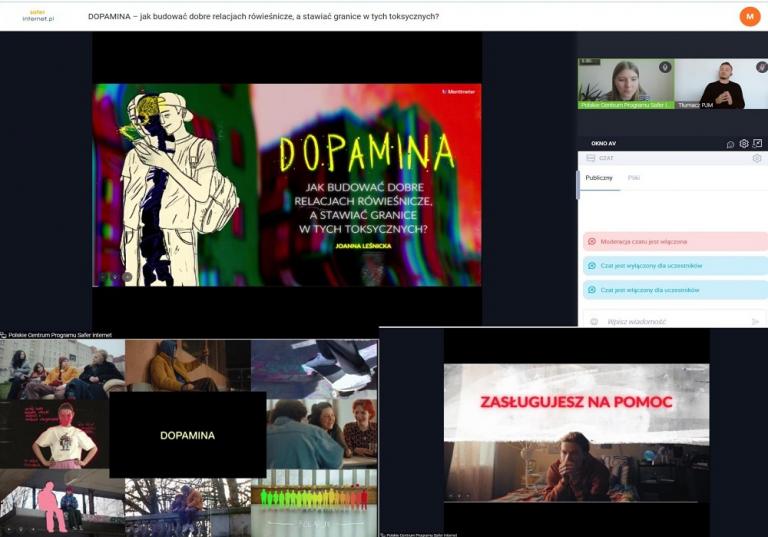Click 'Polskie Centrum Programu Safer Internet' collage label

(x=60, y=335)
